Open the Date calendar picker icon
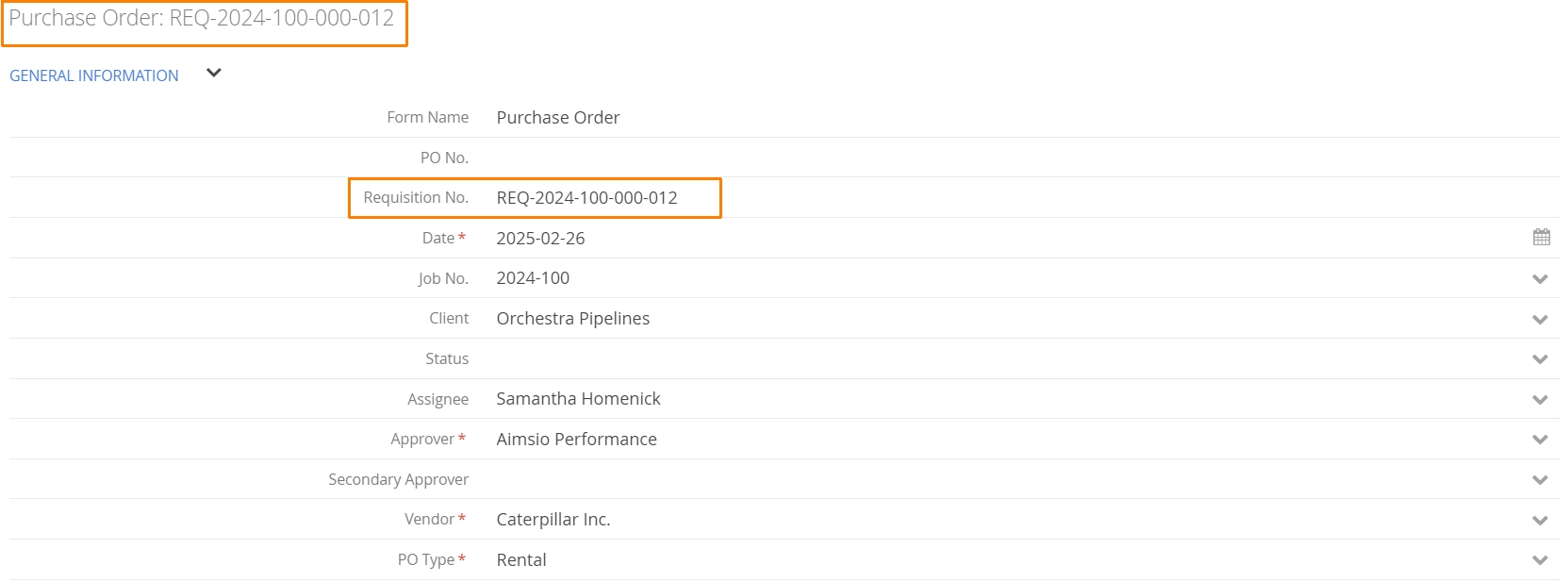The height and width of the screenshot is (582, 1568). click(x=1541, y=238)
